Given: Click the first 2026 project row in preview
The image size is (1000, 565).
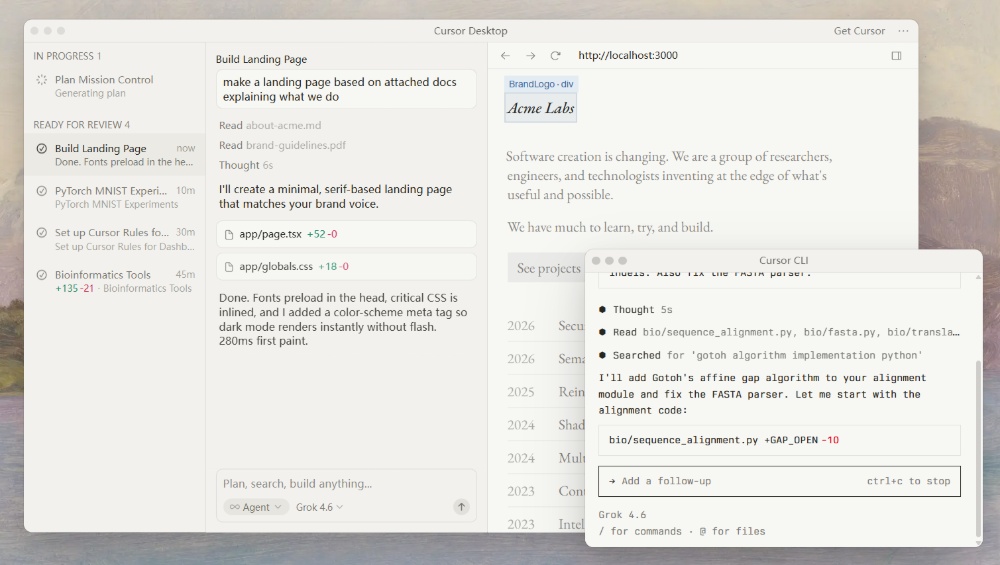Looking at the screenshot, I should pos(545,326).
